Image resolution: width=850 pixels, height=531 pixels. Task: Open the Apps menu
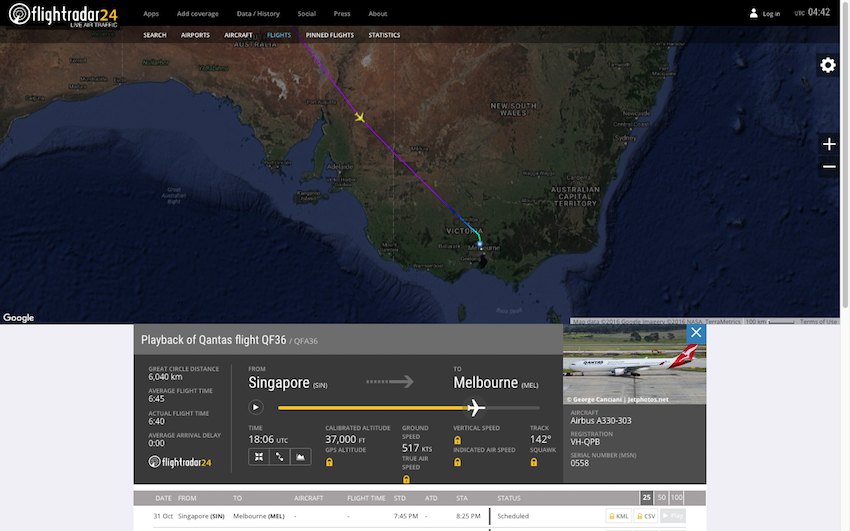(151, 14)
